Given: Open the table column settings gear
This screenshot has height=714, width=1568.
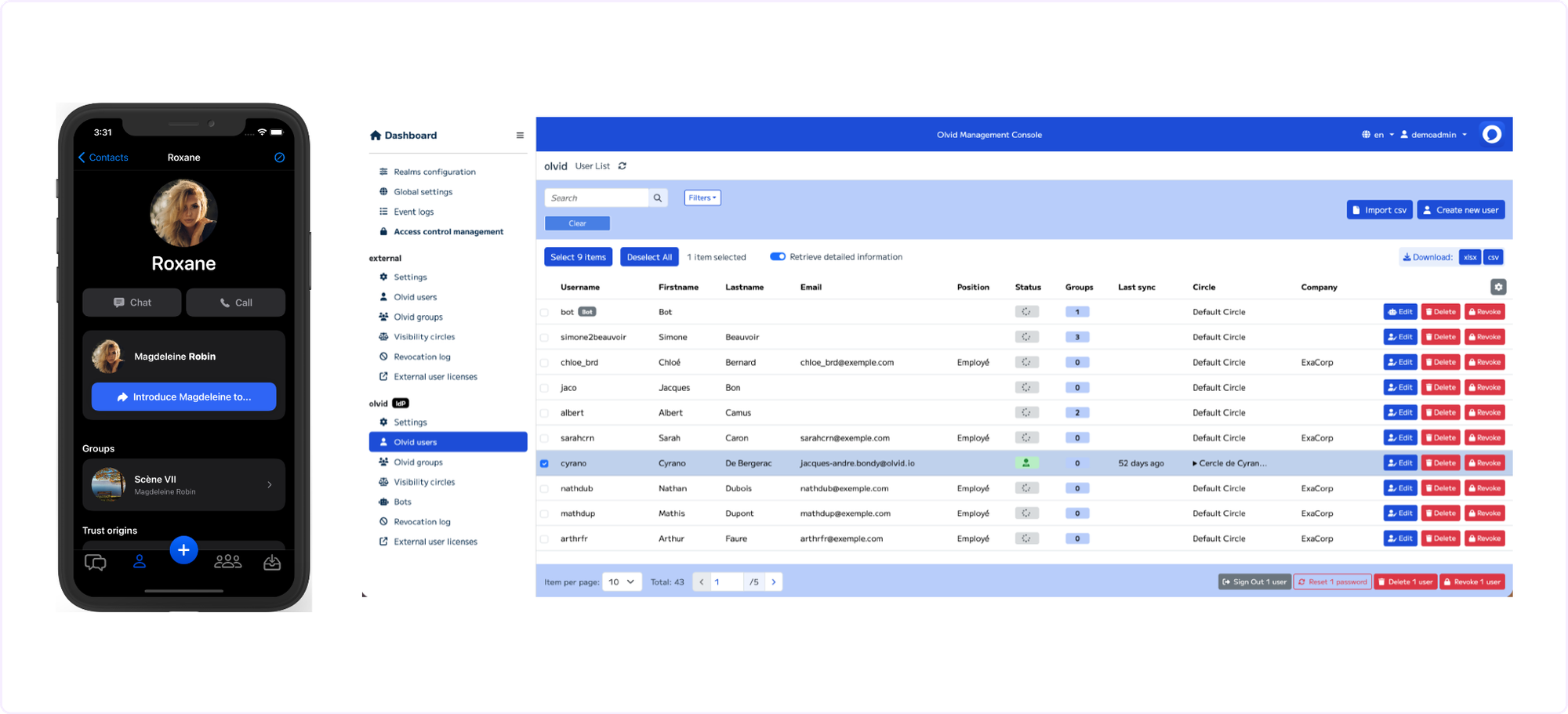Looking at the screenshot, I should click(x=1498, y=287).
